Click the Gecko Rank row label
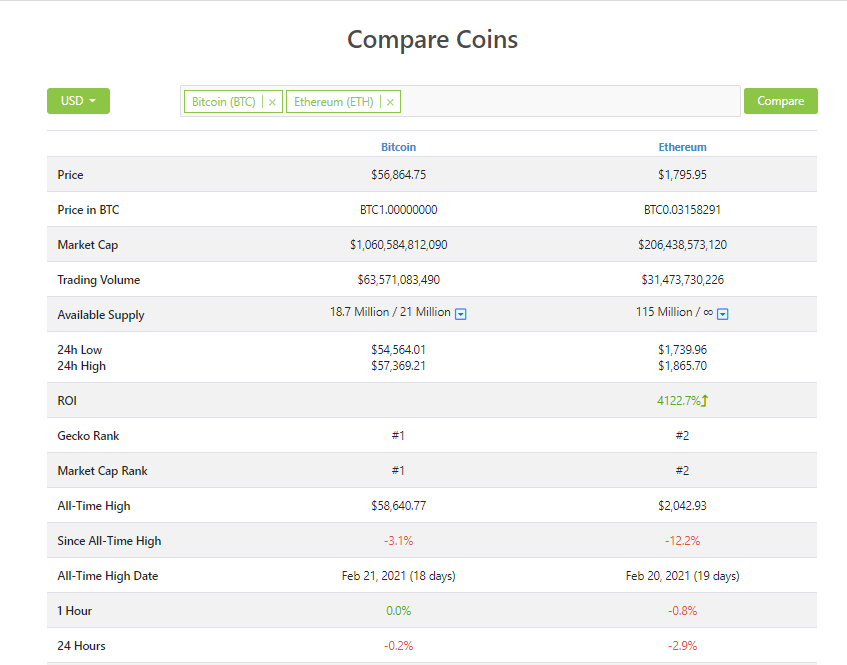 (88, 436)
